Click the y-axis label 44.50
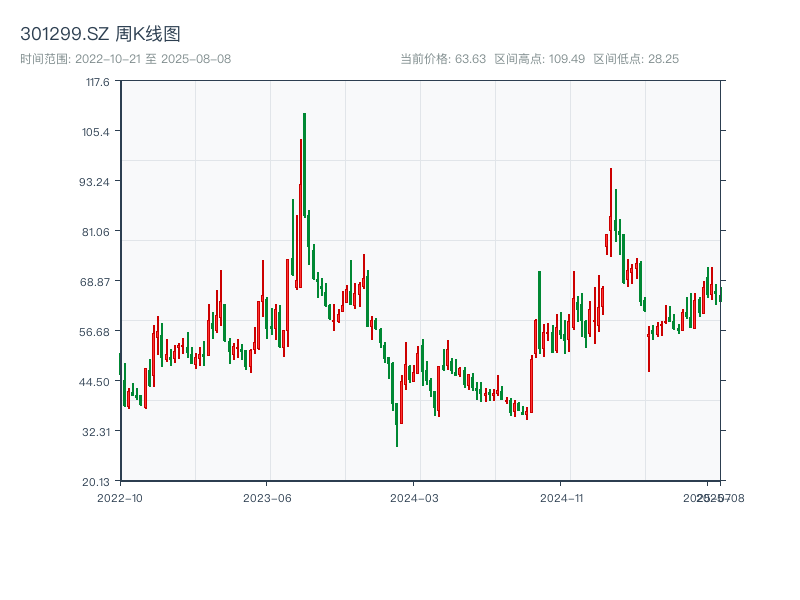This screenshot has width=800, height=600. [x=94, y=382]
